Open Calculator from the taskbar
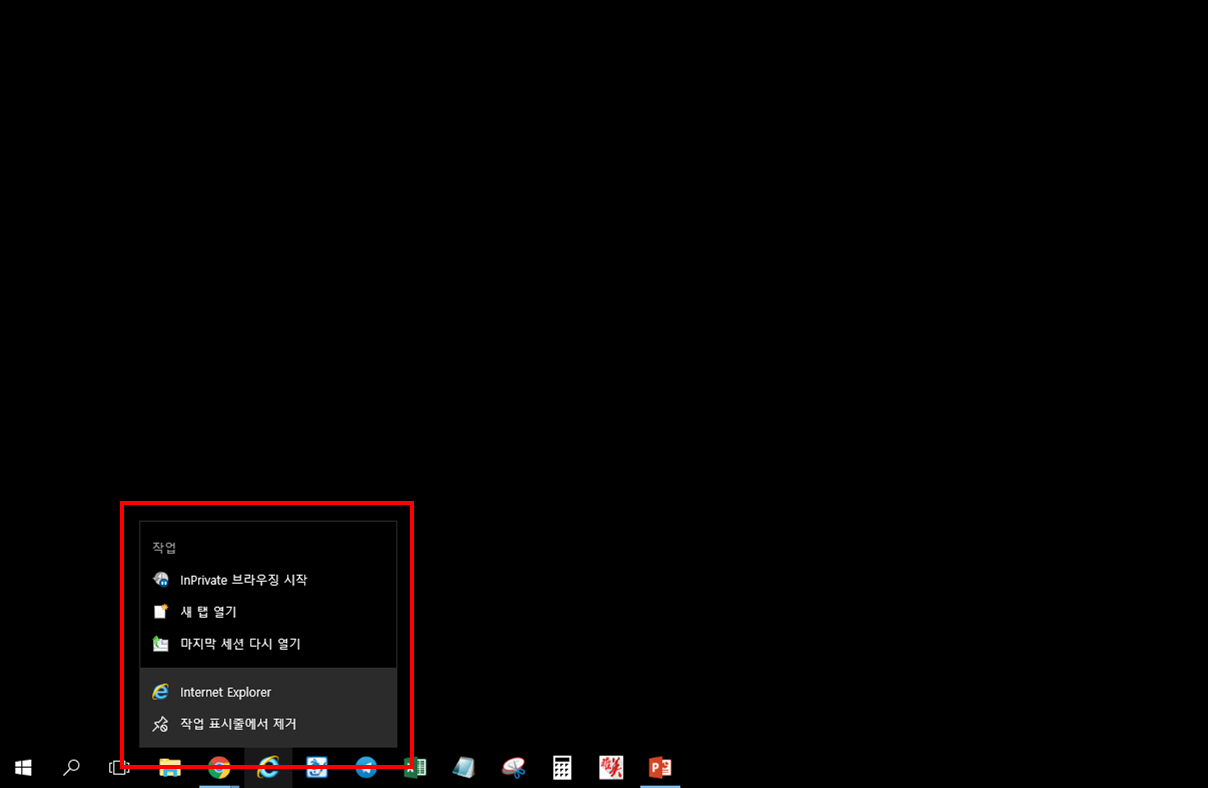The image size is (1208, 788). click(x=562, y=767)
